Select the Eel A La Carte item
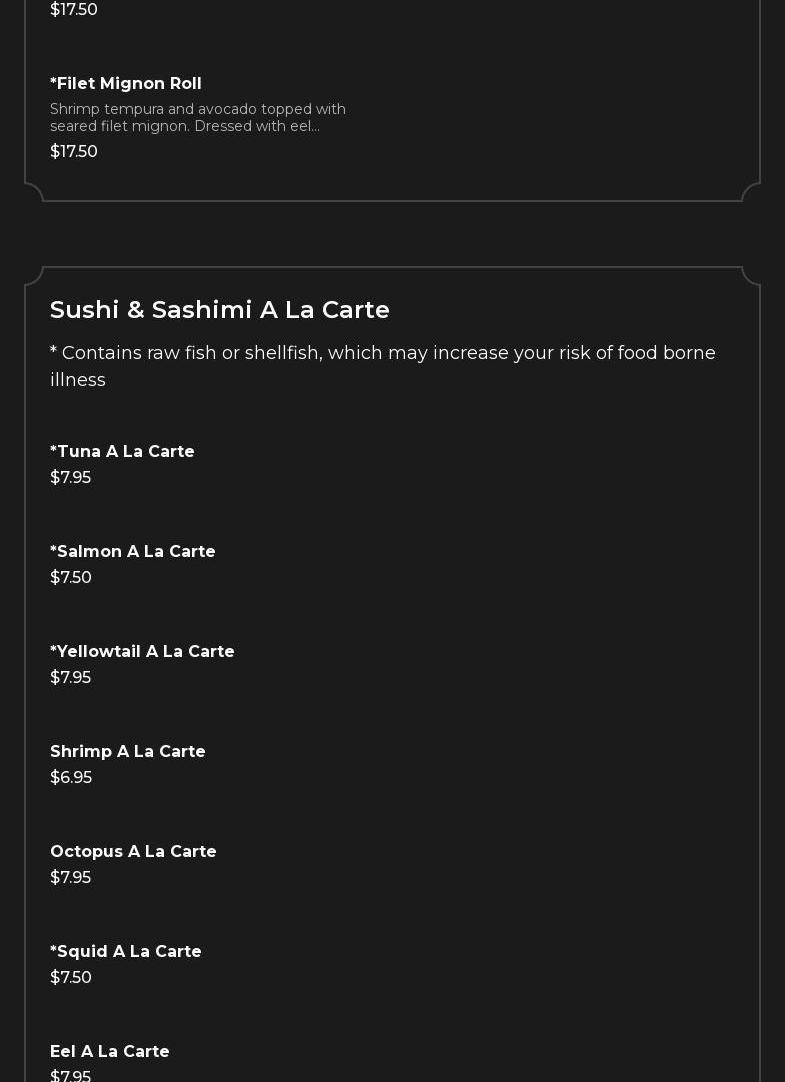785x1082 pixels. [110, 1052]
